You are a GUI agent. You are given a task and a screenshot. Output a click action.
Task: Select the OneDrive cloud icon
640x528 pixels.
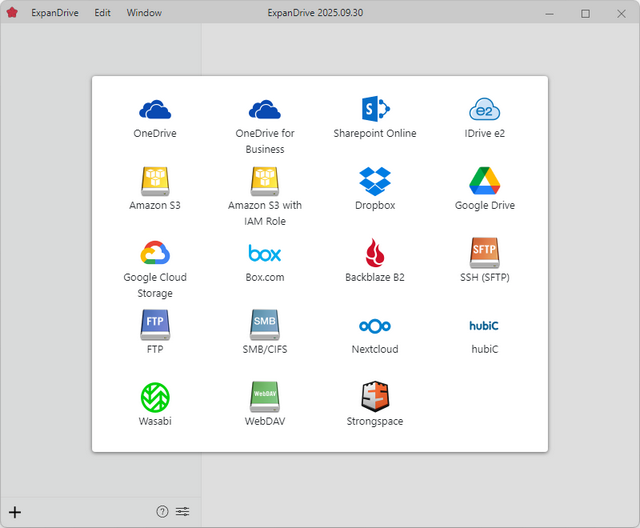(x=155, y=110)
